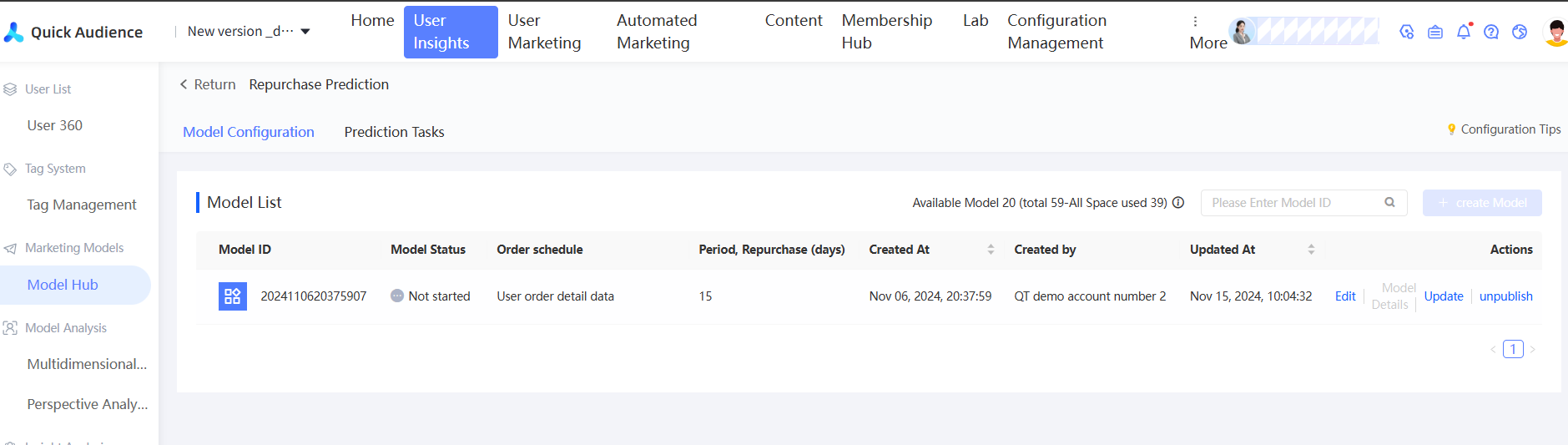Open Membership Hub in top navigation
This screenshot has height=445, width=1568.
click(x=887, y=32)
